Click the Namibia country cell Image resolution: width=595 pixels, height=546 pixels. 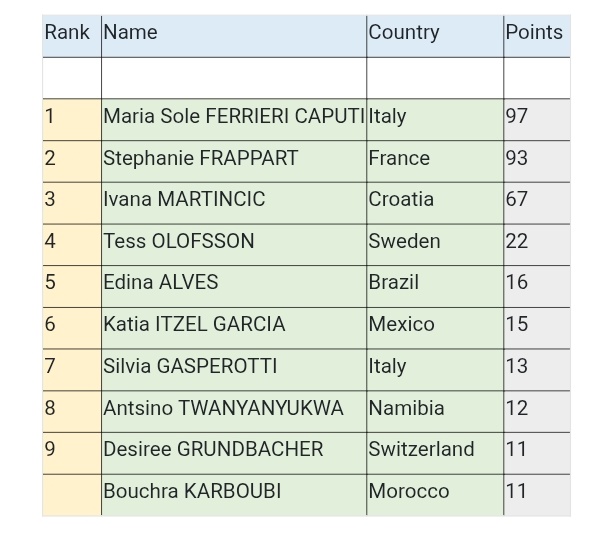click(x=435, y=412)
